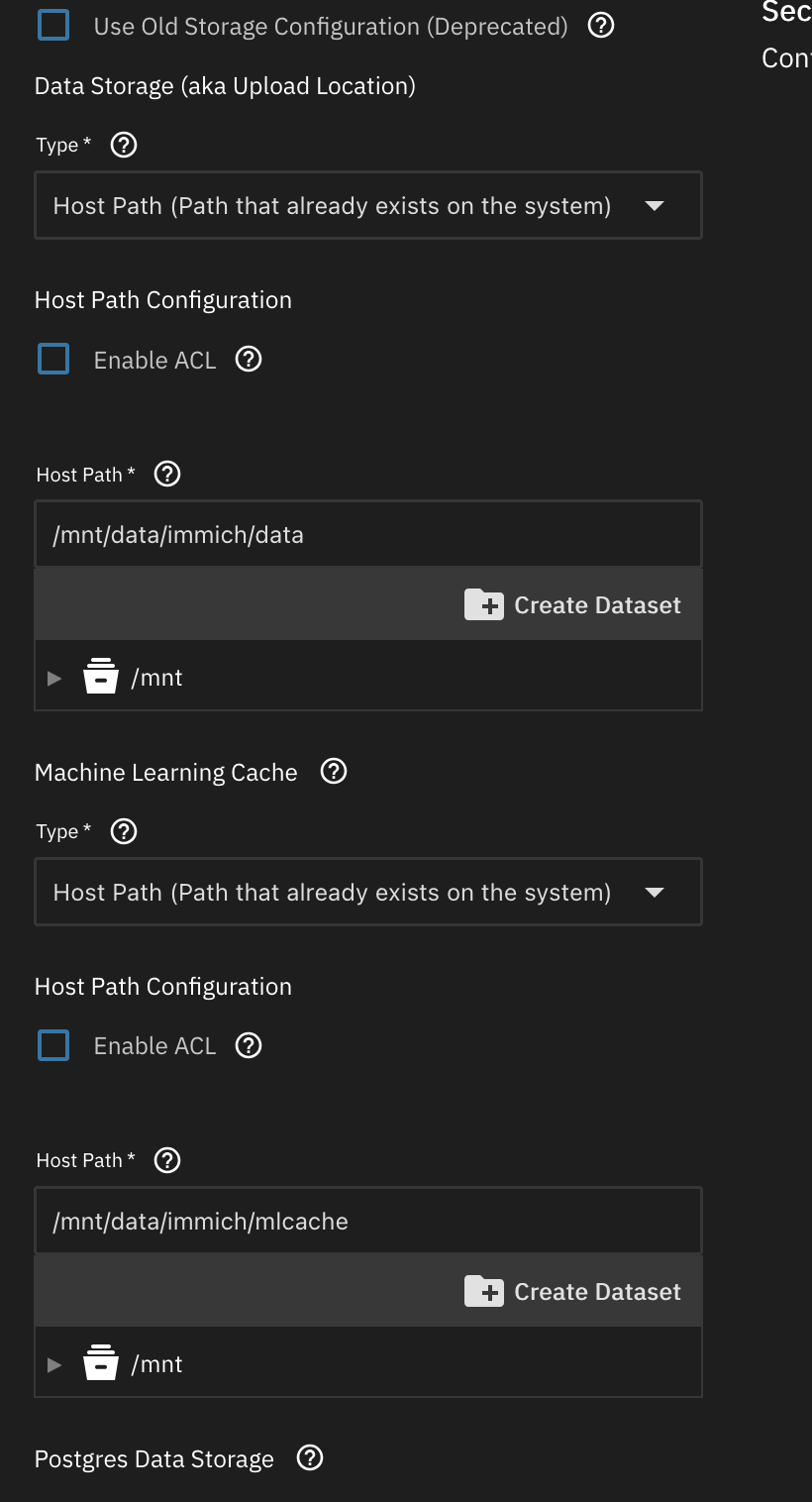Screen dimensions: 812x1502
Task: Click the /mnt/data/immich/data path field
Action: pos(367,535)
